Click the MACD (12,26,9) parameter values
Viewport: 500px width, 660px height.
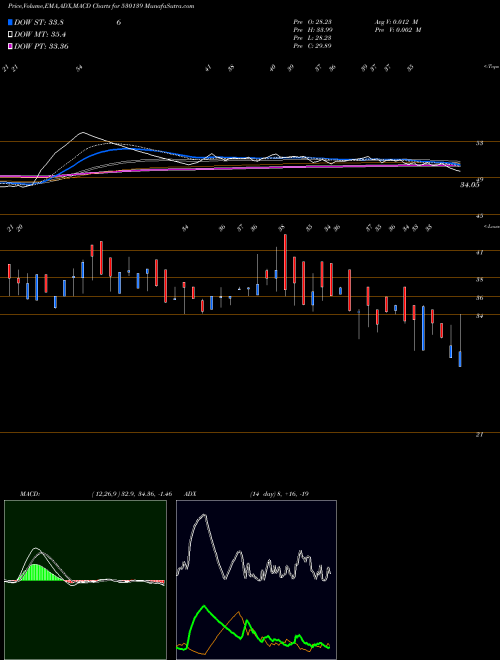tap(132, 494)
